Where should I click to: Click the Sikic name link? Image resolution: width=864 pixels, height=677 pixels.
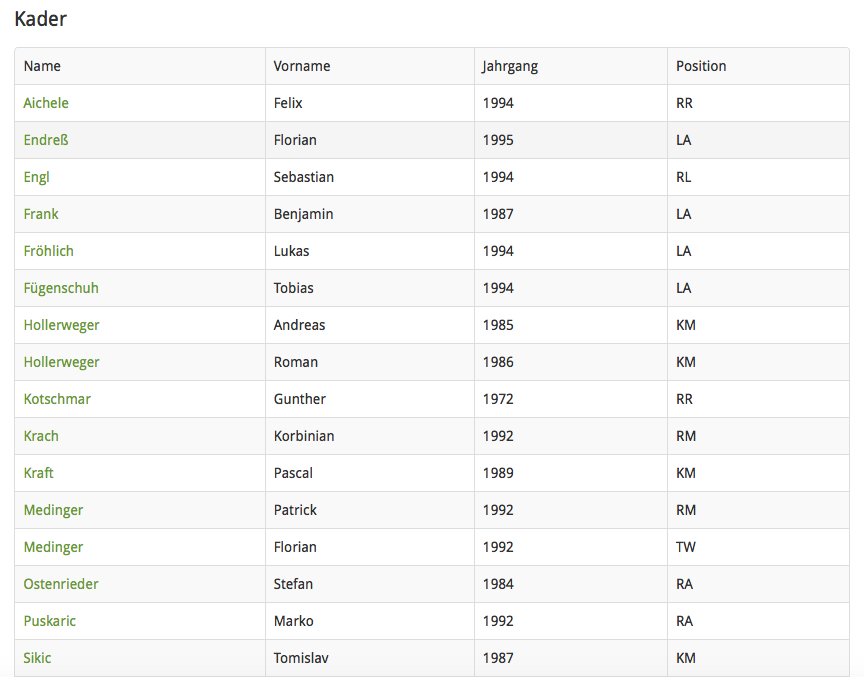38,658
